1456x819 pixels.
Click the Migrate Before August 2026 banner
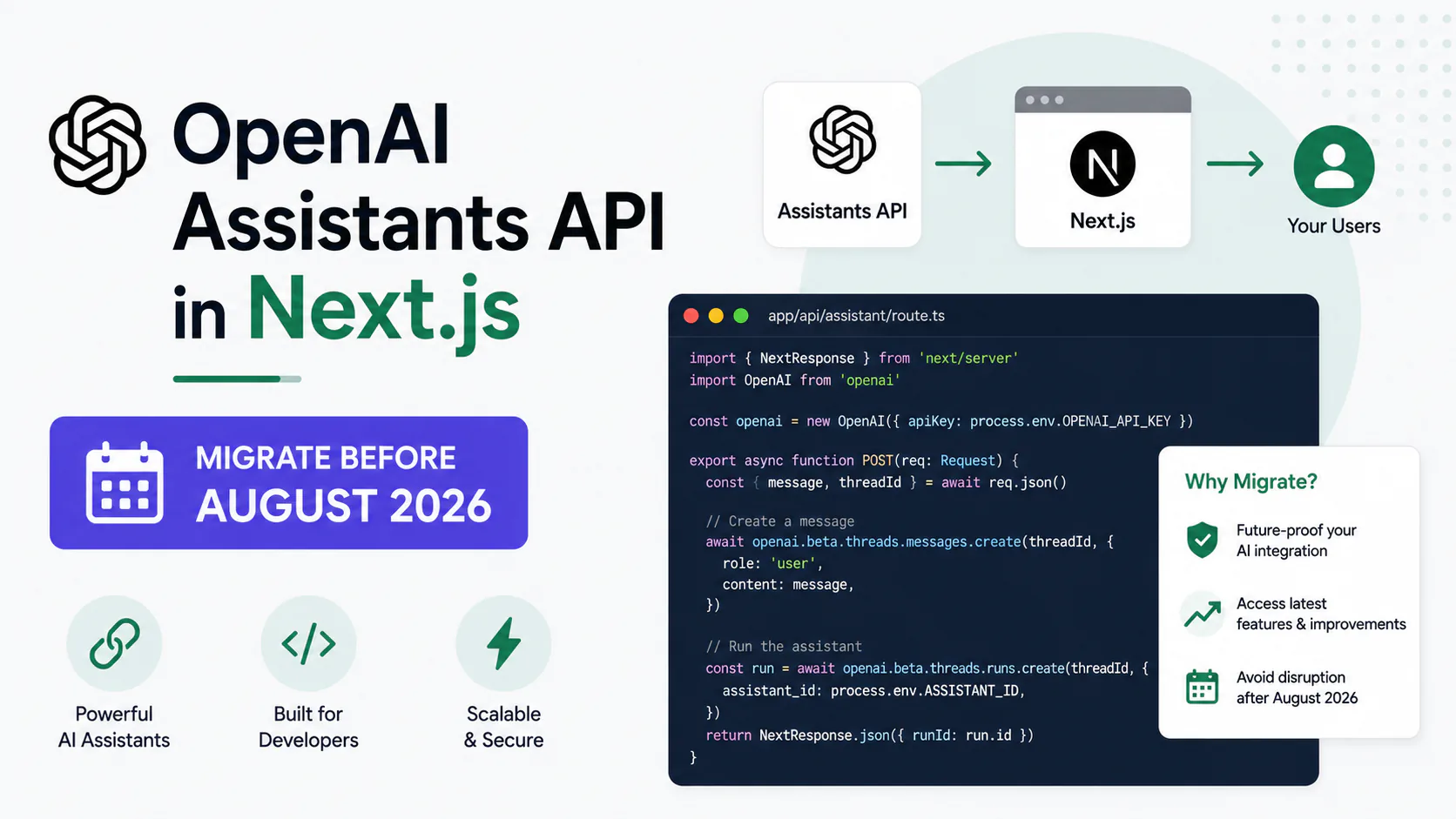(288, 482)
